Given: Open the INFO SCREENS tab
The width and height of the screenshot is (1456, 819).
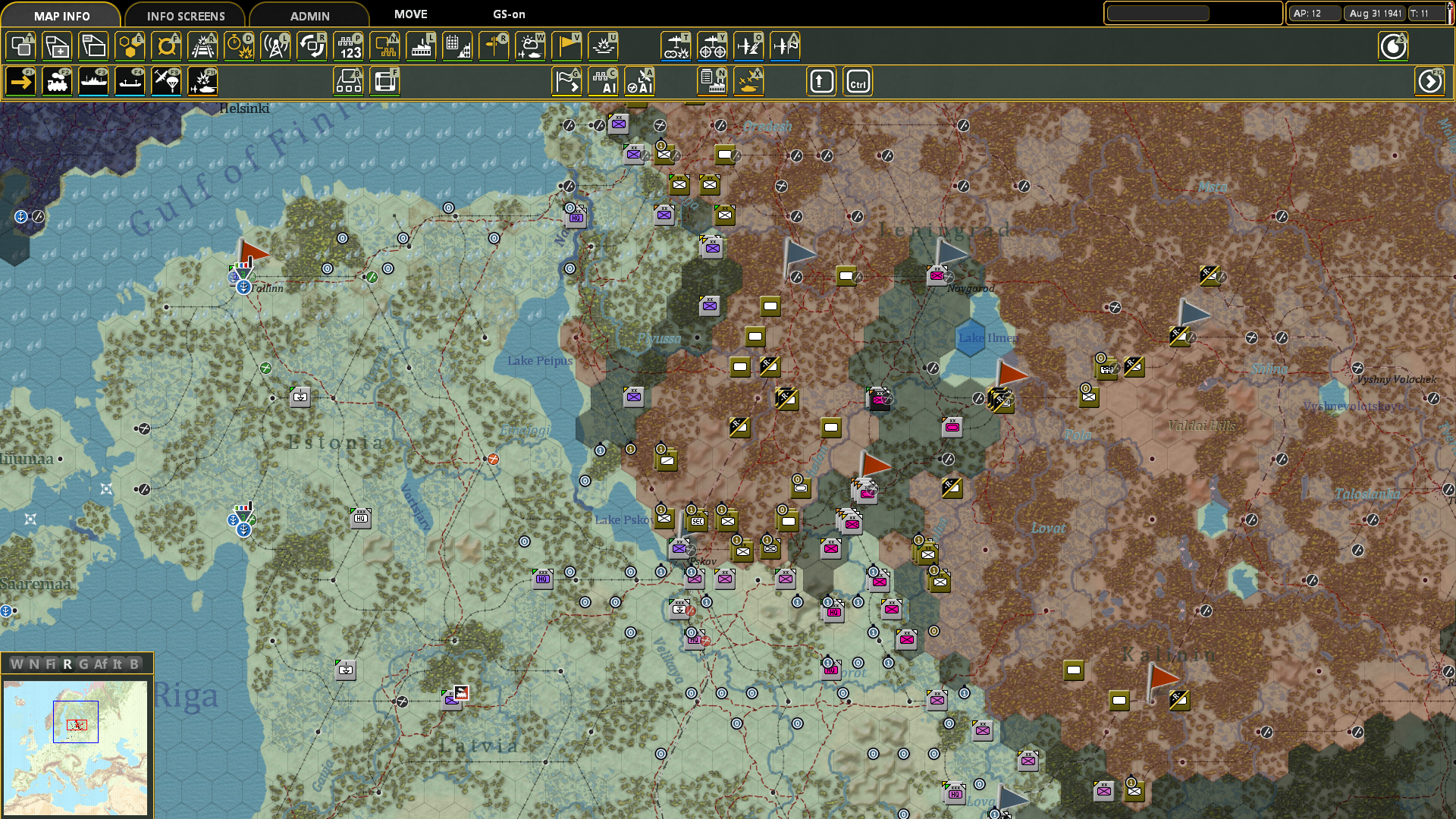Looking at the screenshot, I should [186, 16].
